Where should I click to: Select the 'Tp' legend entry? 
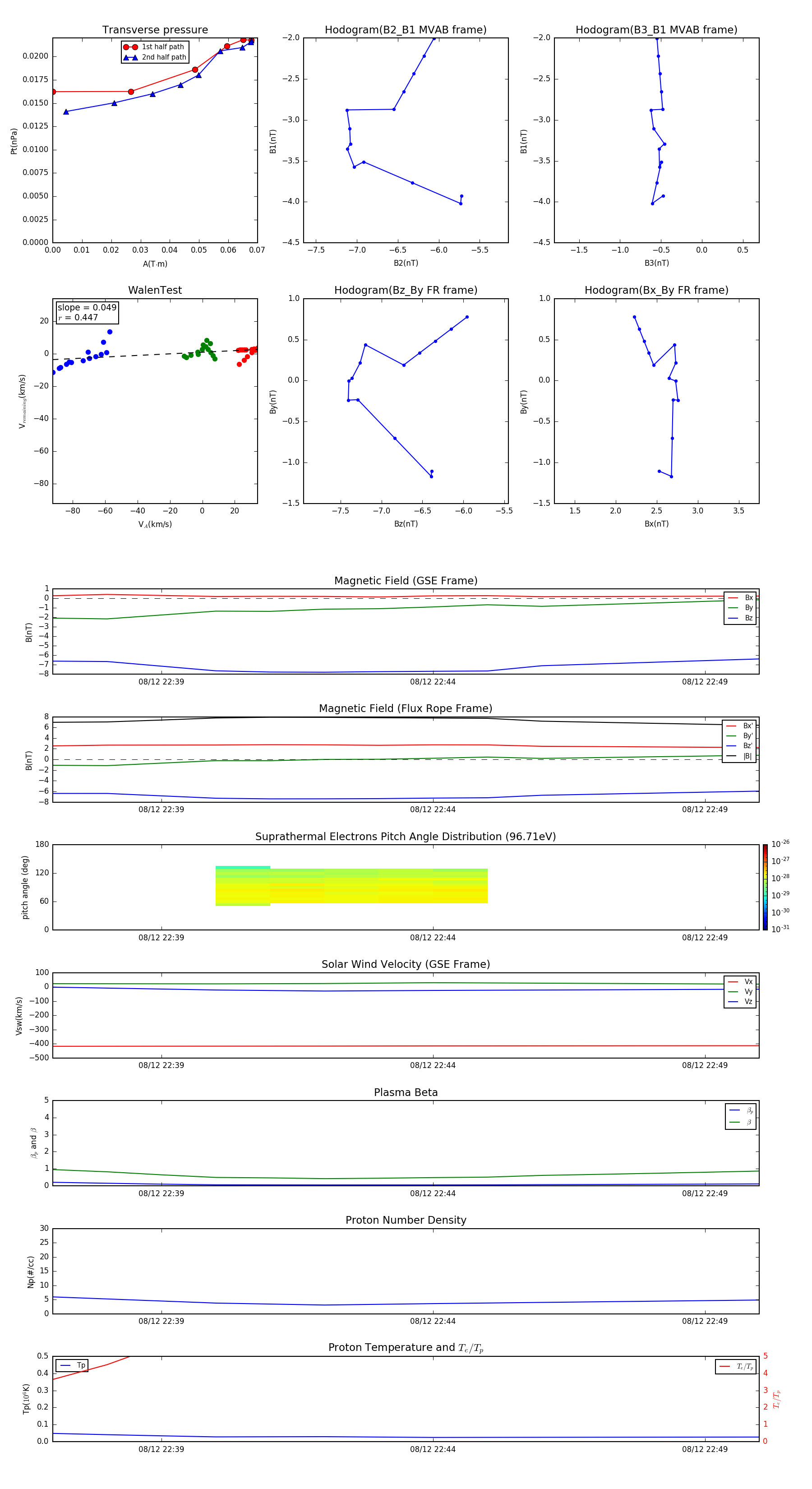[72, 1365]
